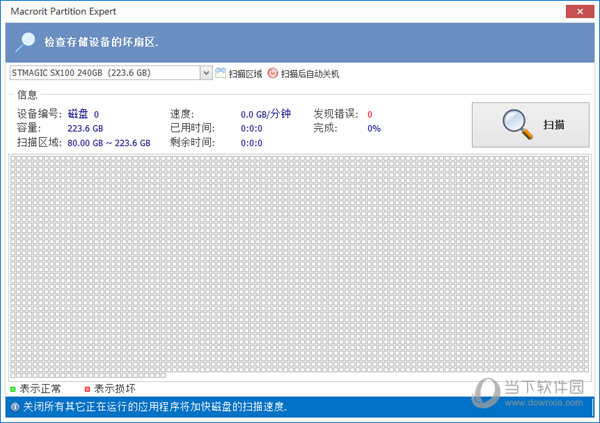The width and height of the screenshot is (600, 423).
Task: Click the sector block grid area
Action: 299,266
